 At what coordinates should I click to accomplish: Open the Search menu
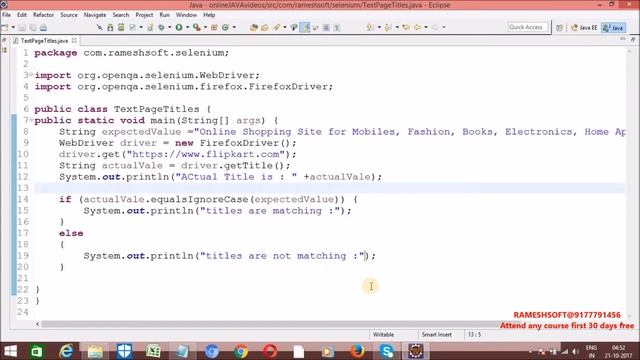coord(121,15)
